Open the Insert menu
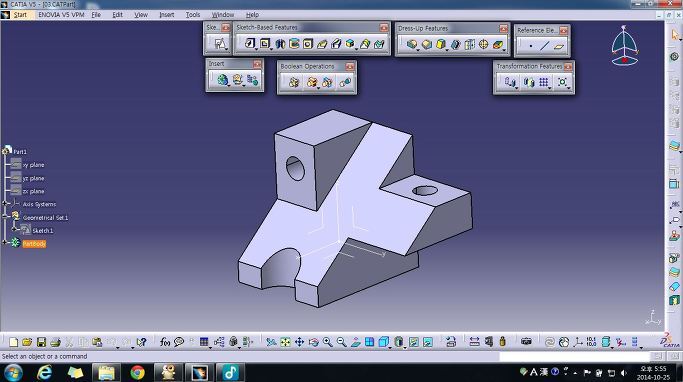The image size is (683, 382). [166, 14]
